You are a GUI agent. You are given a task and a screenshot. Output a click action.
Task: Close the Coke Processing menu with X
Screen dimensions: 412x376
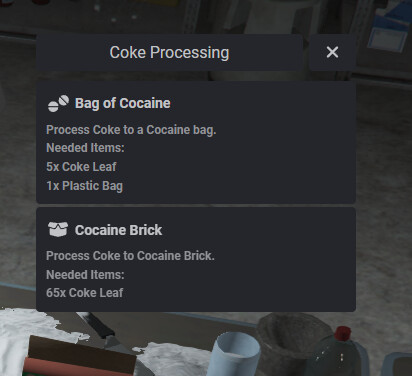[332, 52]
